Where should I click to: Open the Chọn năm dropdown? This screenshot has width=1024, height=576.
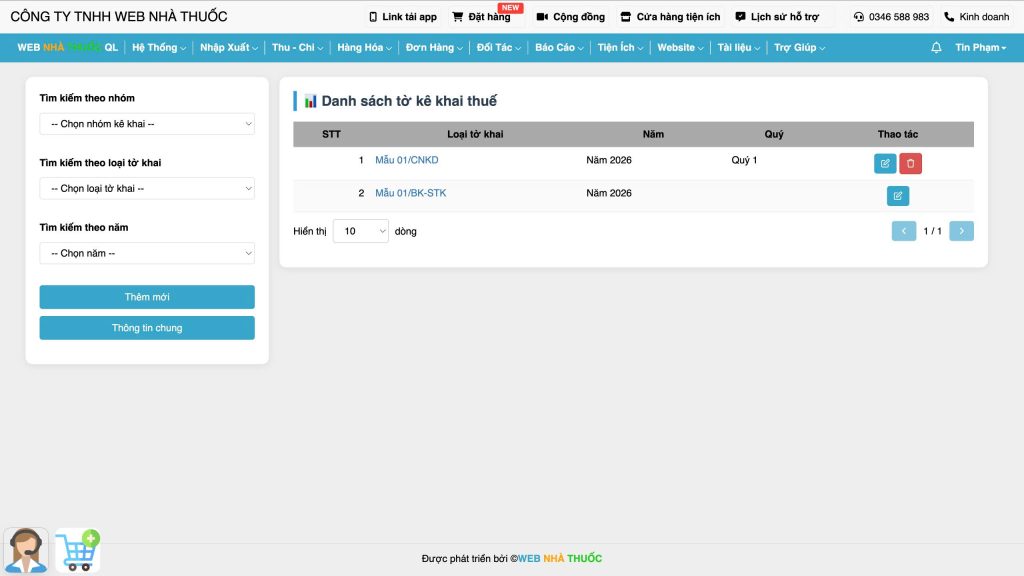tap(147, 253)
